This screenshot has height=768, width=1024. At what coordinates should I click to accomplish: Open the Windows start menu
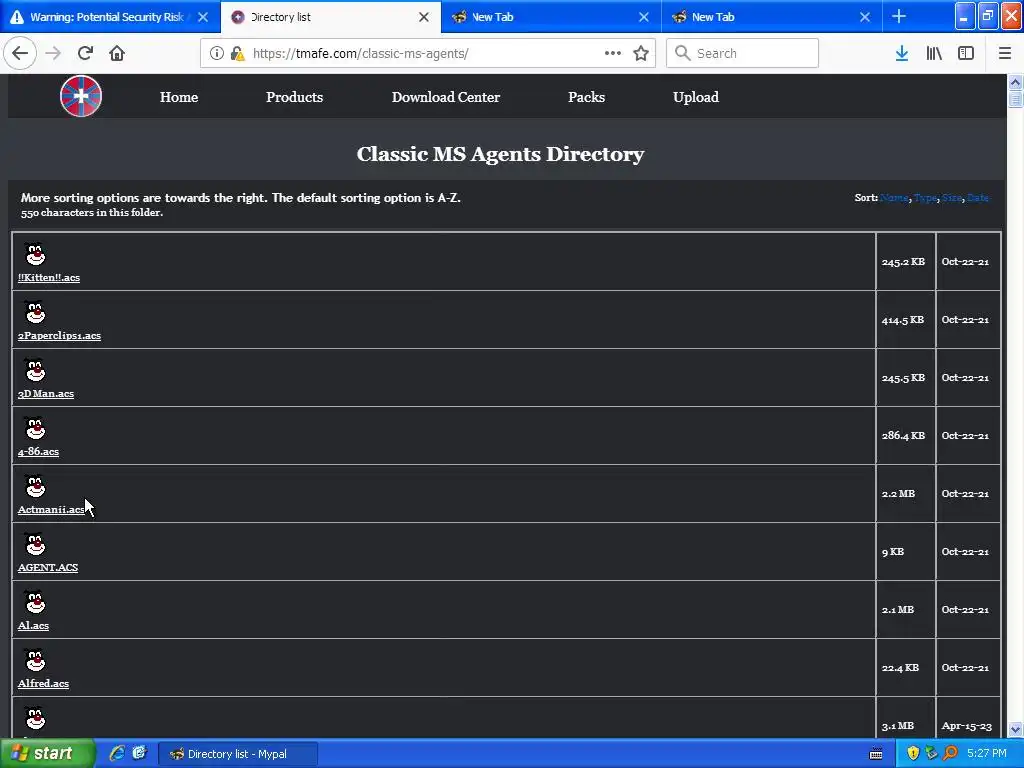pos(47,753)
